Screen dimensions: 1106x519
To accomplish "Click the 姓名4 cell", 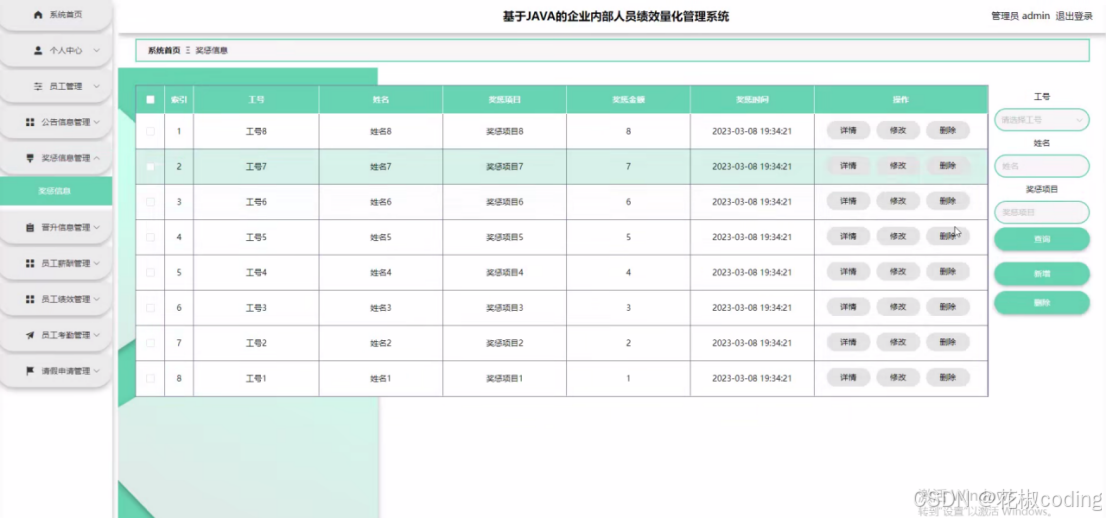I will click(x=381, y=272).
